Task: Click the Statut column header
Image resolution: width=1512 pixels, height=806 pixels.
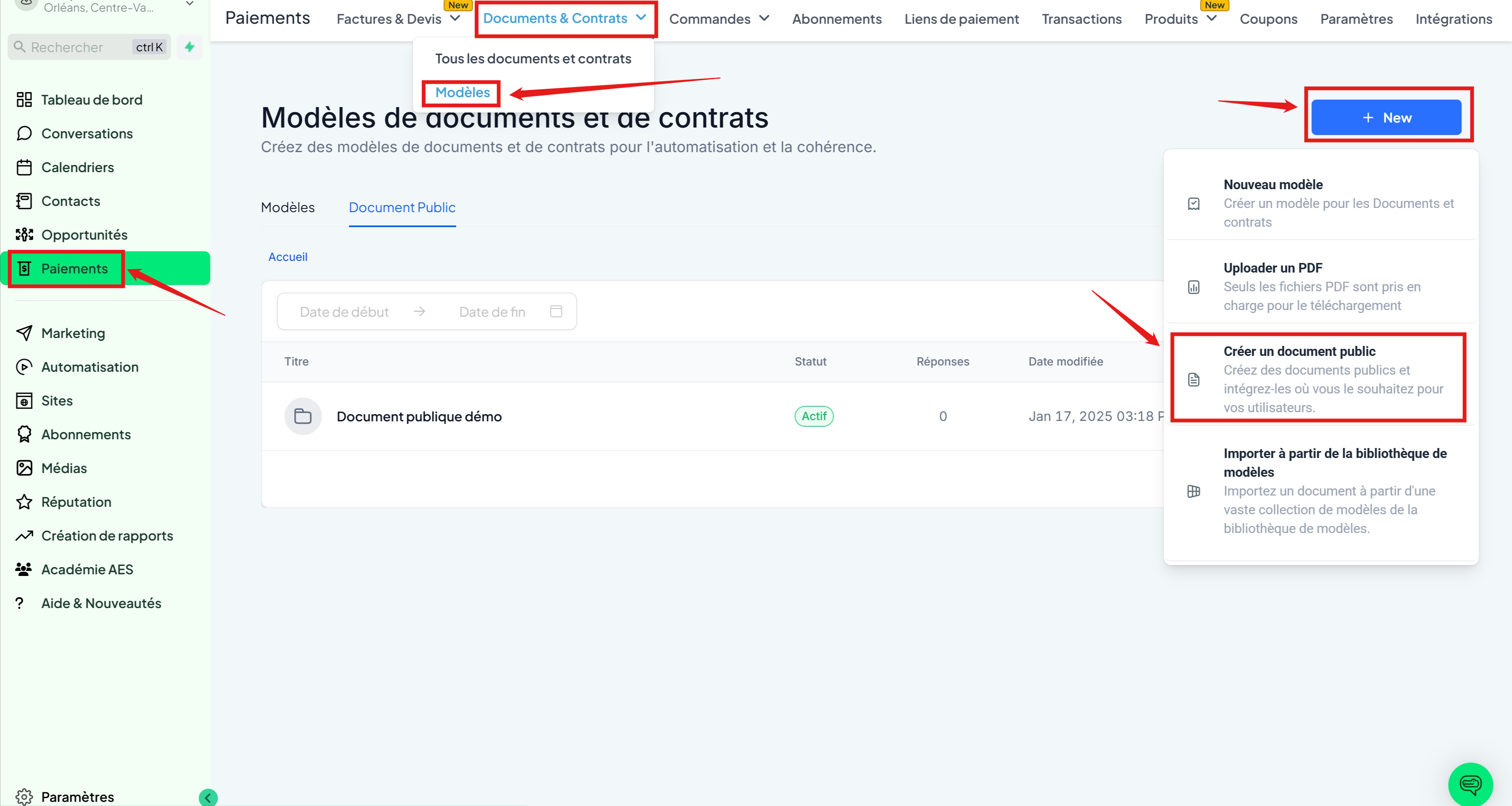Action: [x=810, y=362]
